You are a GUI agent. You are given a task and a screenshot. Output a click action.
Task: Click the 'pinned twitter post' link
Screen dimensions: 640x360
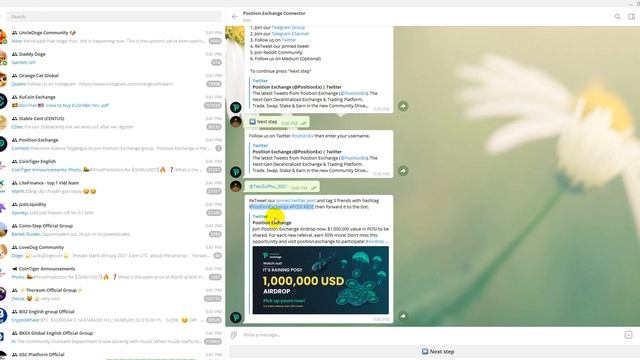point(296,200)
